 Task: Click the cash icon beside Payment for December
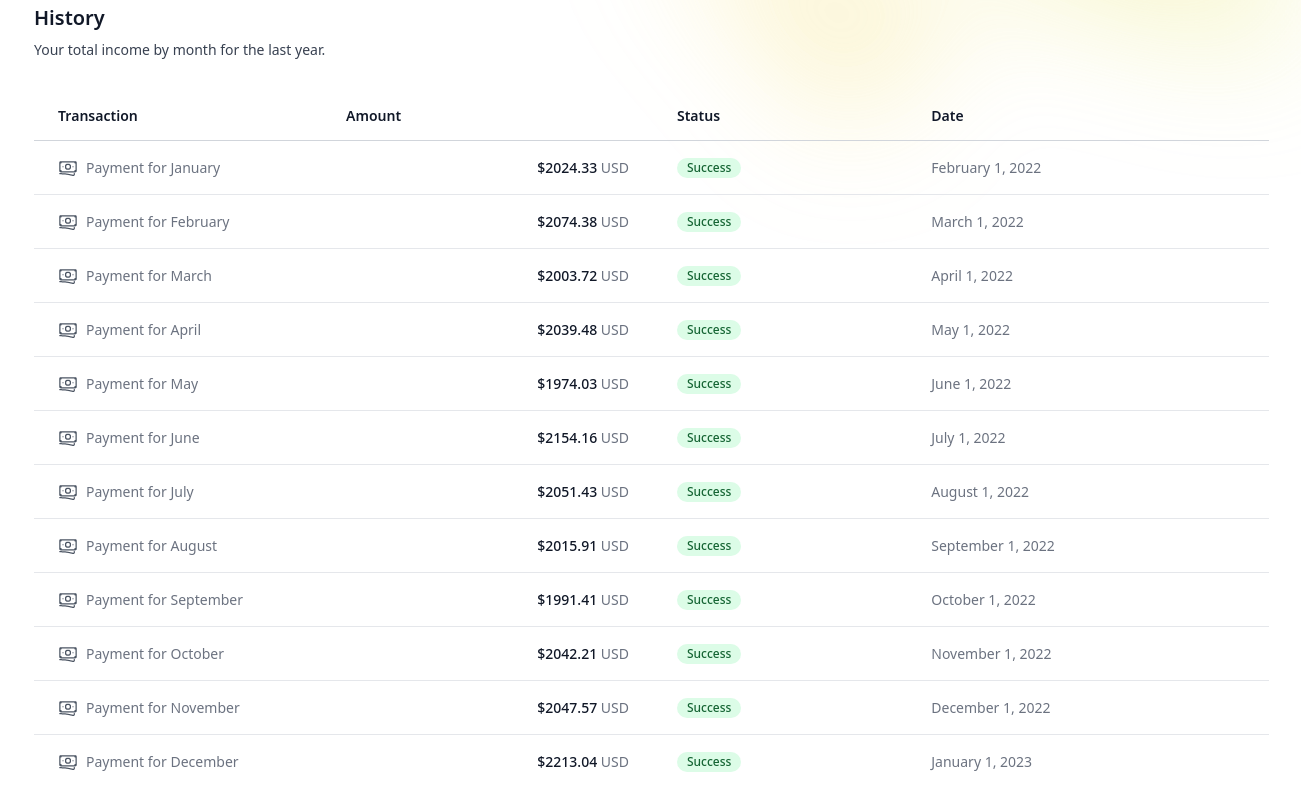pyautogui.click(x=68, y=762)
